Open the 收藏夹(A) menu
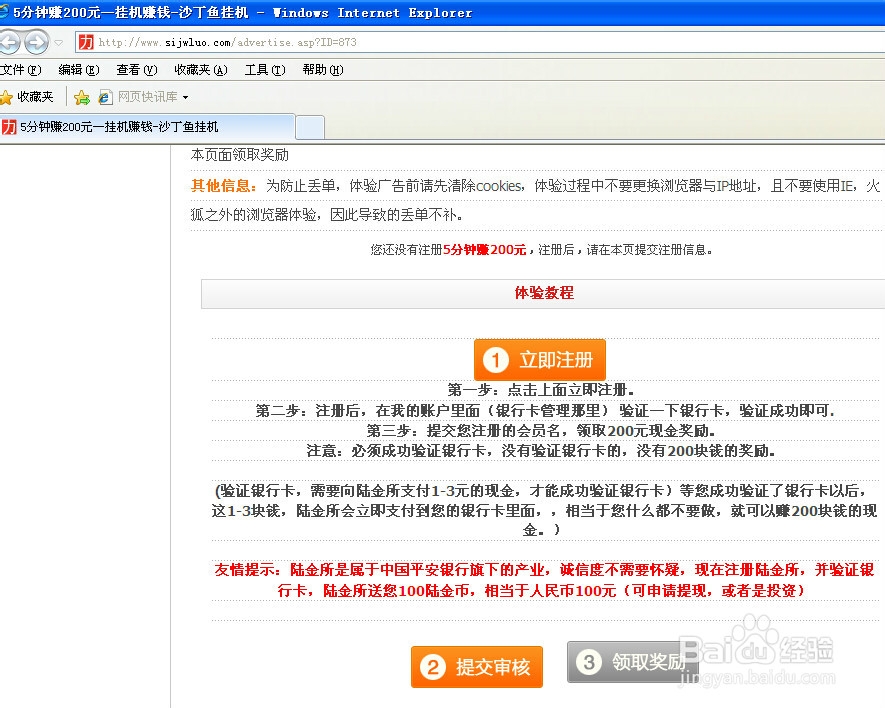885x708 pixels. click(201, 69)
